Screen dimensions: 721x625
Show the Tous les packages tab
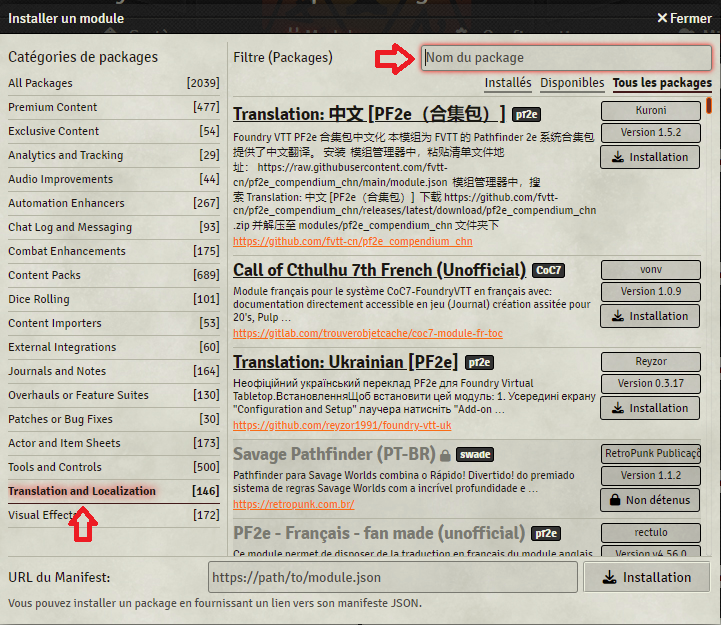click(x=662, y=83)
